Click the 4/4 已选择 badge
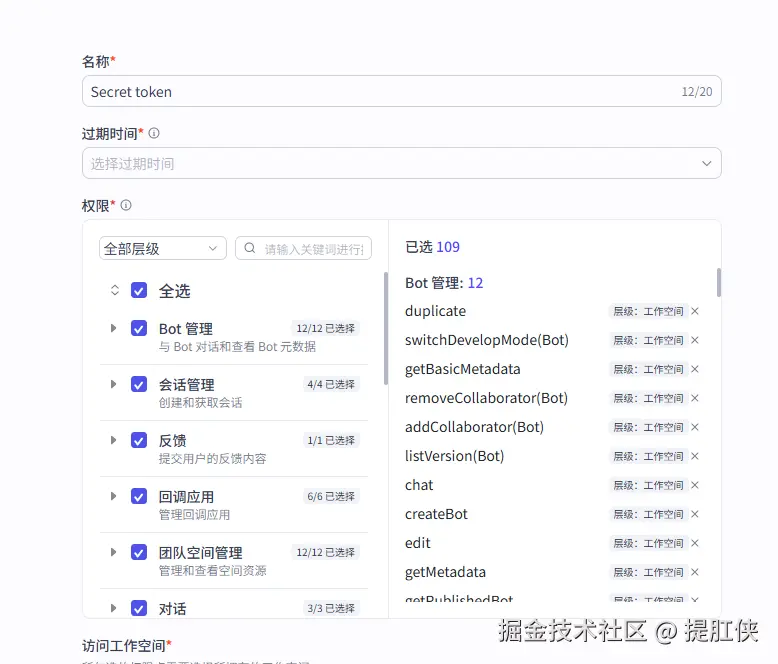 click(x=331, y=384)
